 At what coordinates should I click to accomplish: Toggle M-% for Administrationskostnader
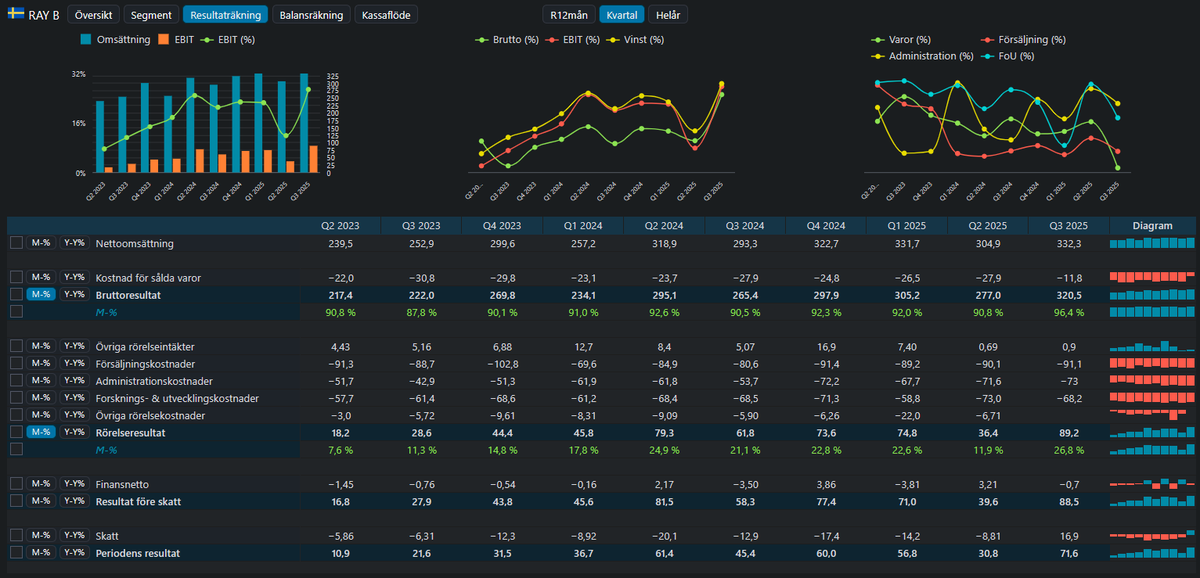pos(41,381)
